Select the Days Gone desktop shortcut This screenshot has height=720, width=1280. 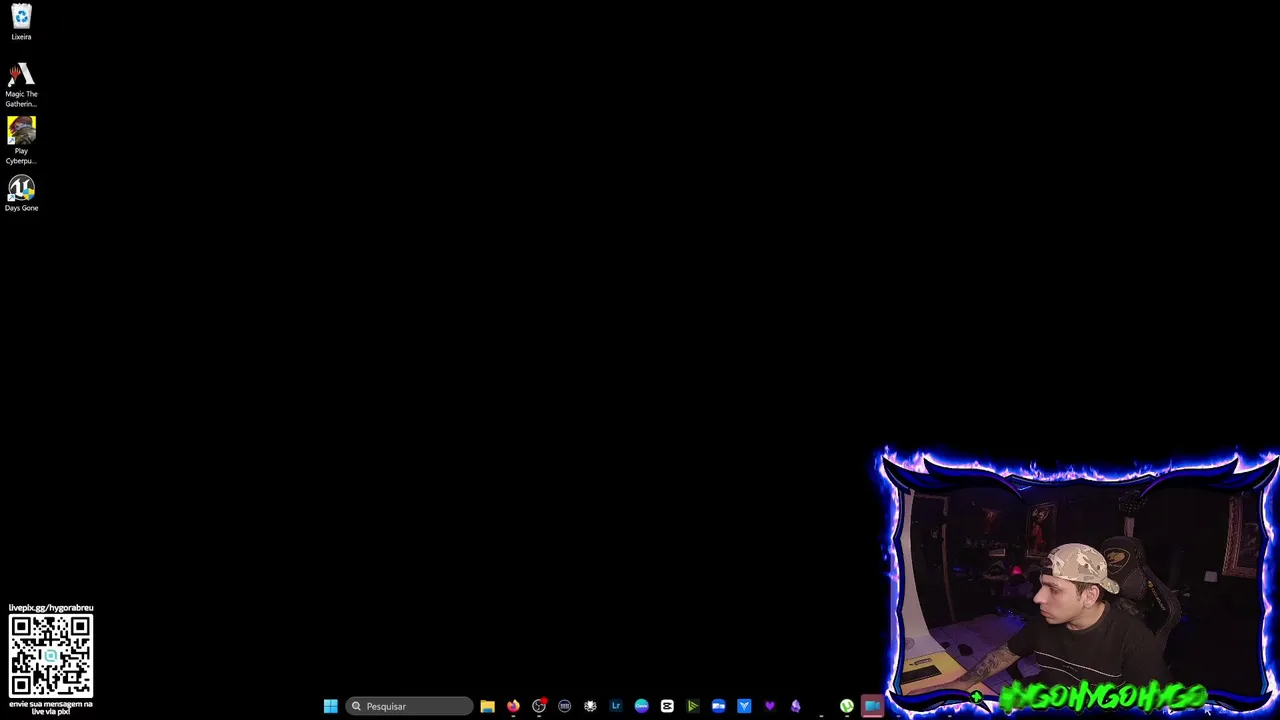tap(21, 194)
